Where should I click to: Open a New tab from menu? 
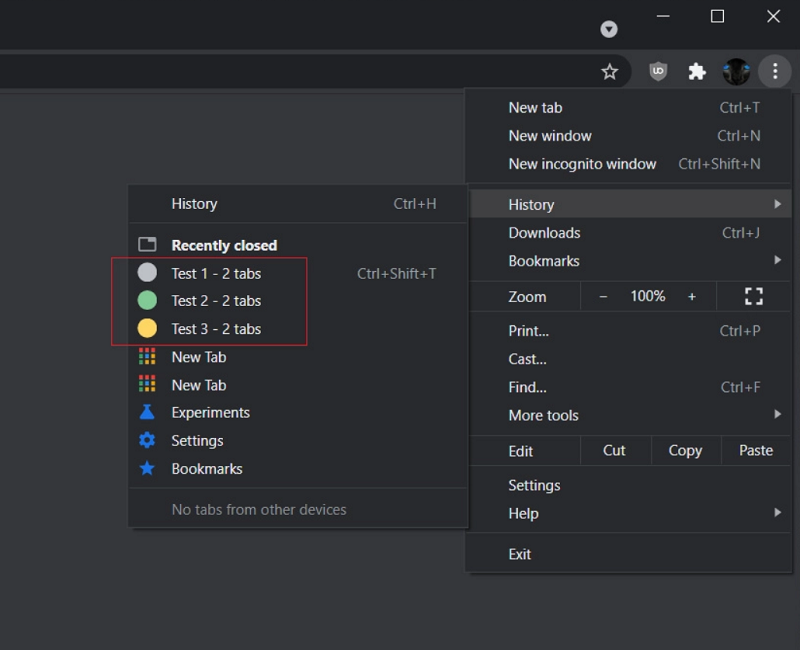(629, 108)
